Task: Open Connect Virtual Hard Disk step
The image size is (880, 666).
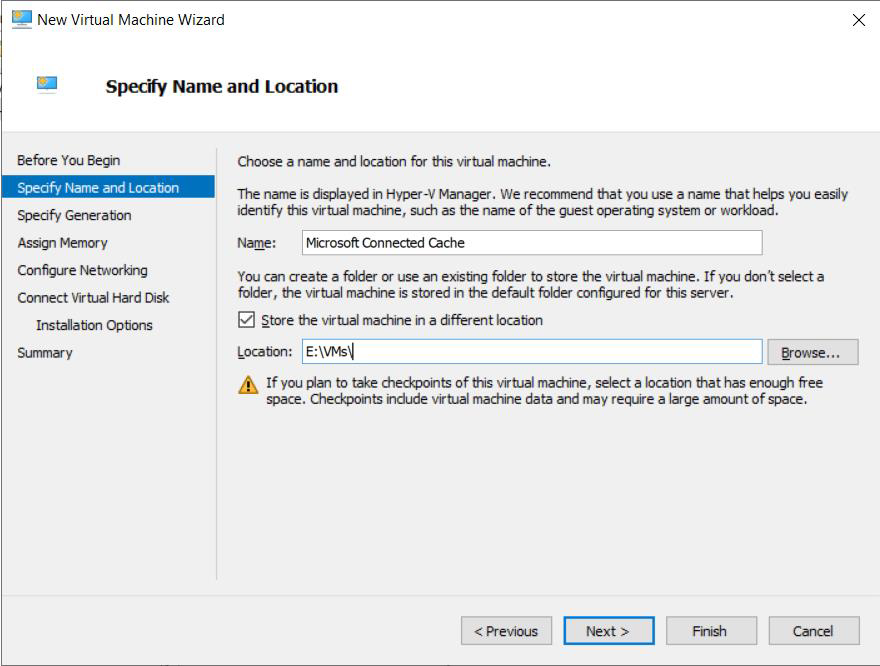Action: coord(93,298)
